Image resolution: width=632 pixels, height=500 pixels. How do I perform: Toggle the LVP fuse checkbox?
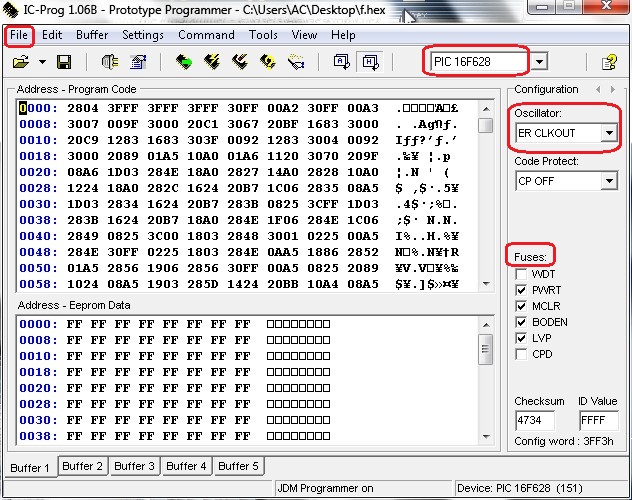522,338
